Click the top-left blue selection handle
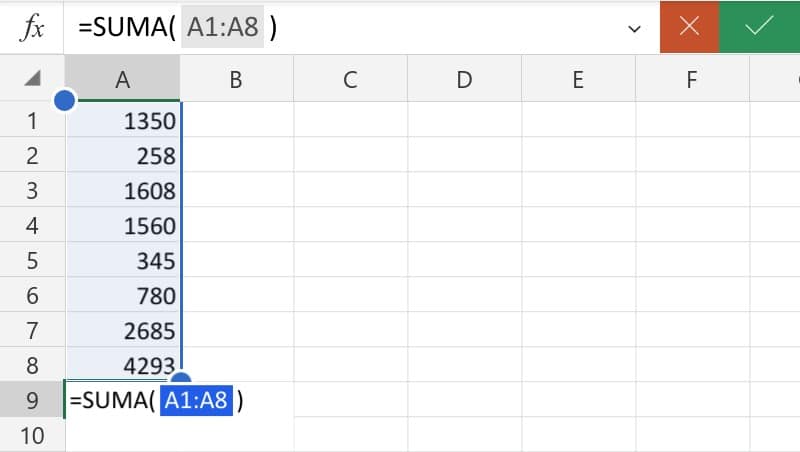The height and width of the screenshot is (452, 800). coord(65,100)
